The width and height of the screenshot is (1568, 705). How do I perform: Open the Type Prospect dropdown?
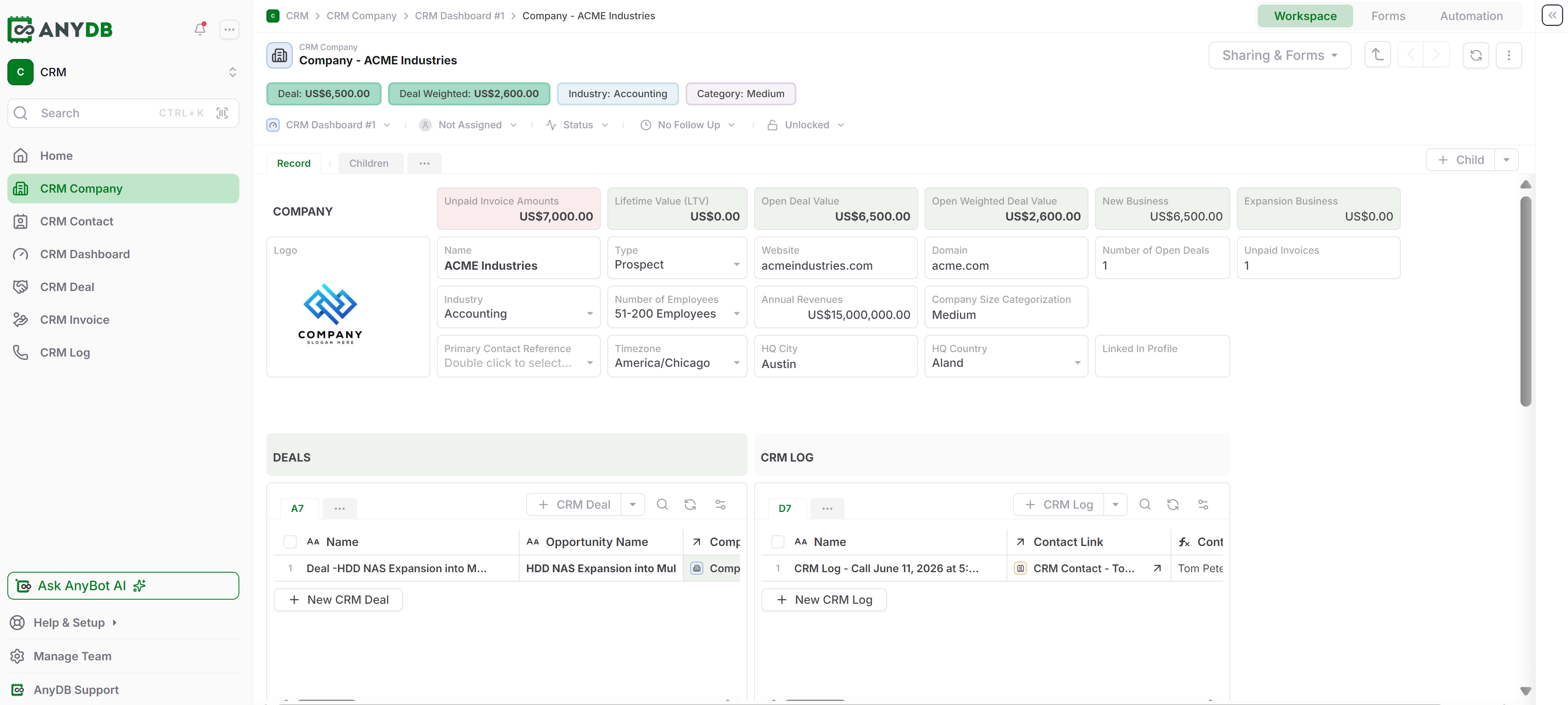677,258
